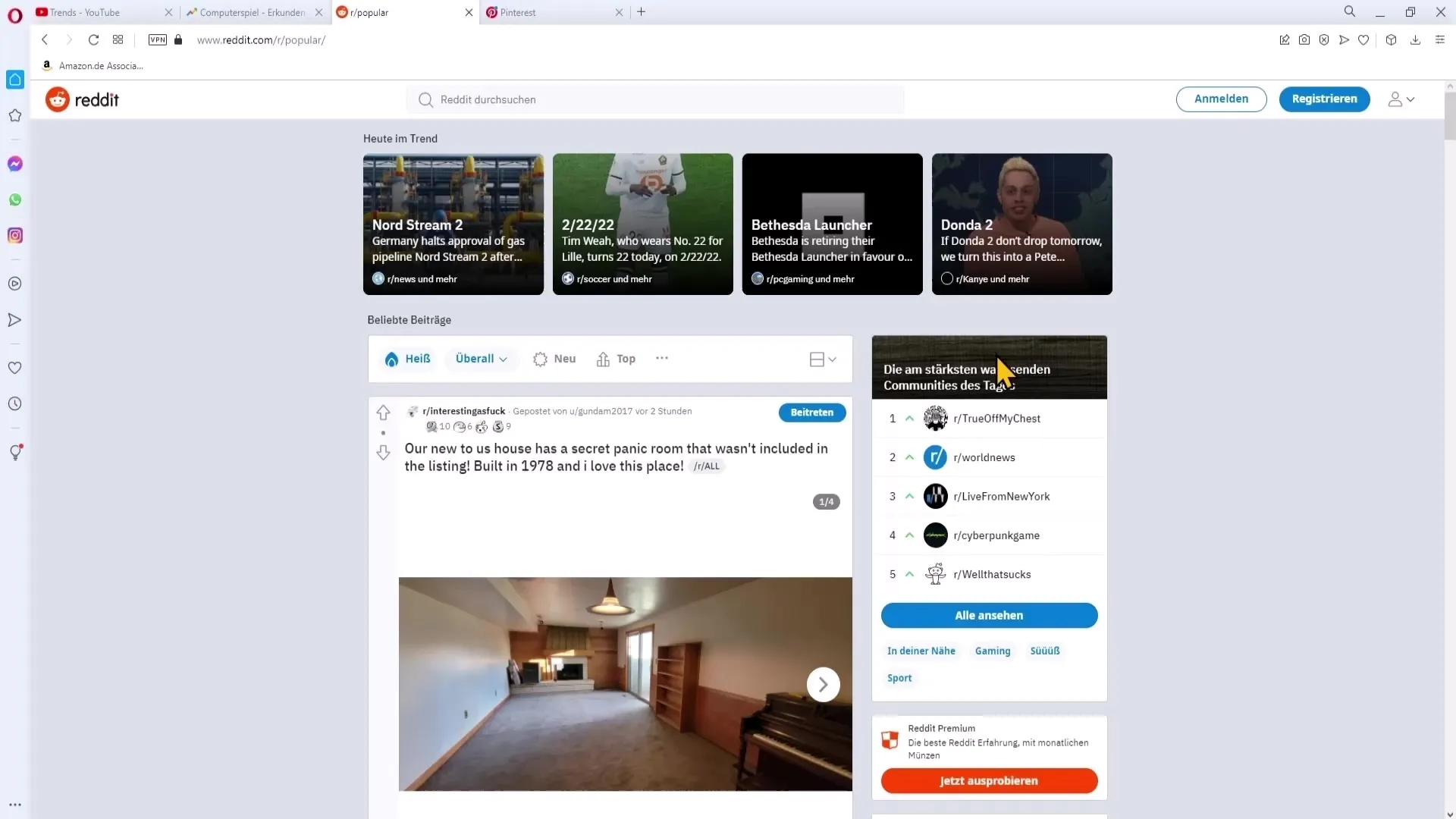Click Jetzt ausprobieren Reddit Premium

point(989,780)
